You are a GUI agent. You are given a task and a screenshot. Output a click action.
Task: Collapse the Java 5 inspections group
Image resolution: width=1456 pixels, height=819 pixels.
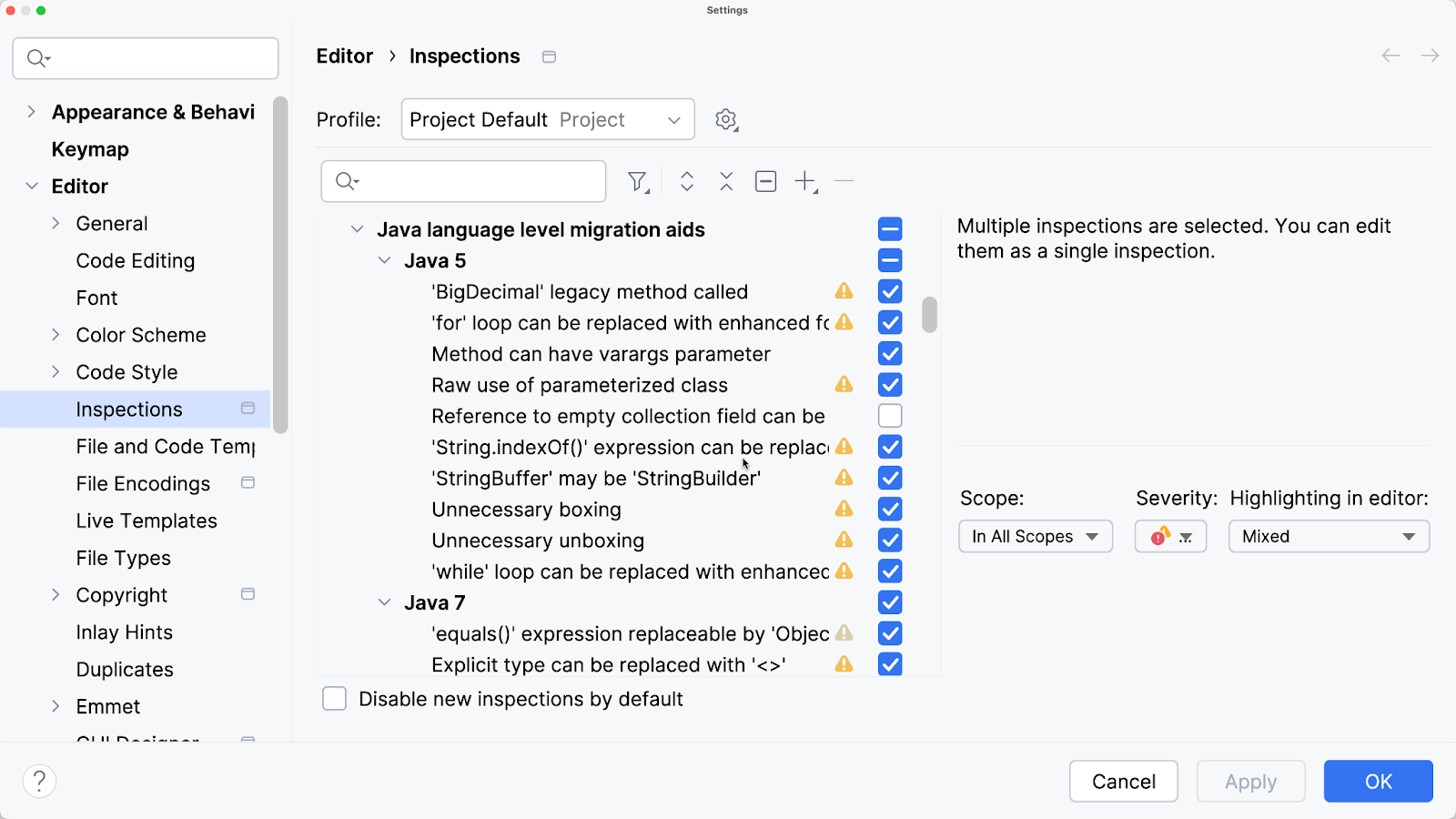[x=385, y=261]
